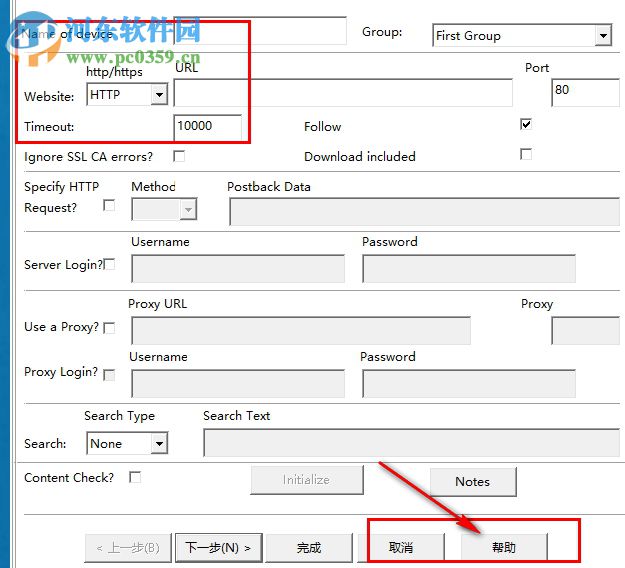Image resolution: width=625 pixels, height=568 pixels.
Task: Click the Server Login Password field
Action: point(469,269)
